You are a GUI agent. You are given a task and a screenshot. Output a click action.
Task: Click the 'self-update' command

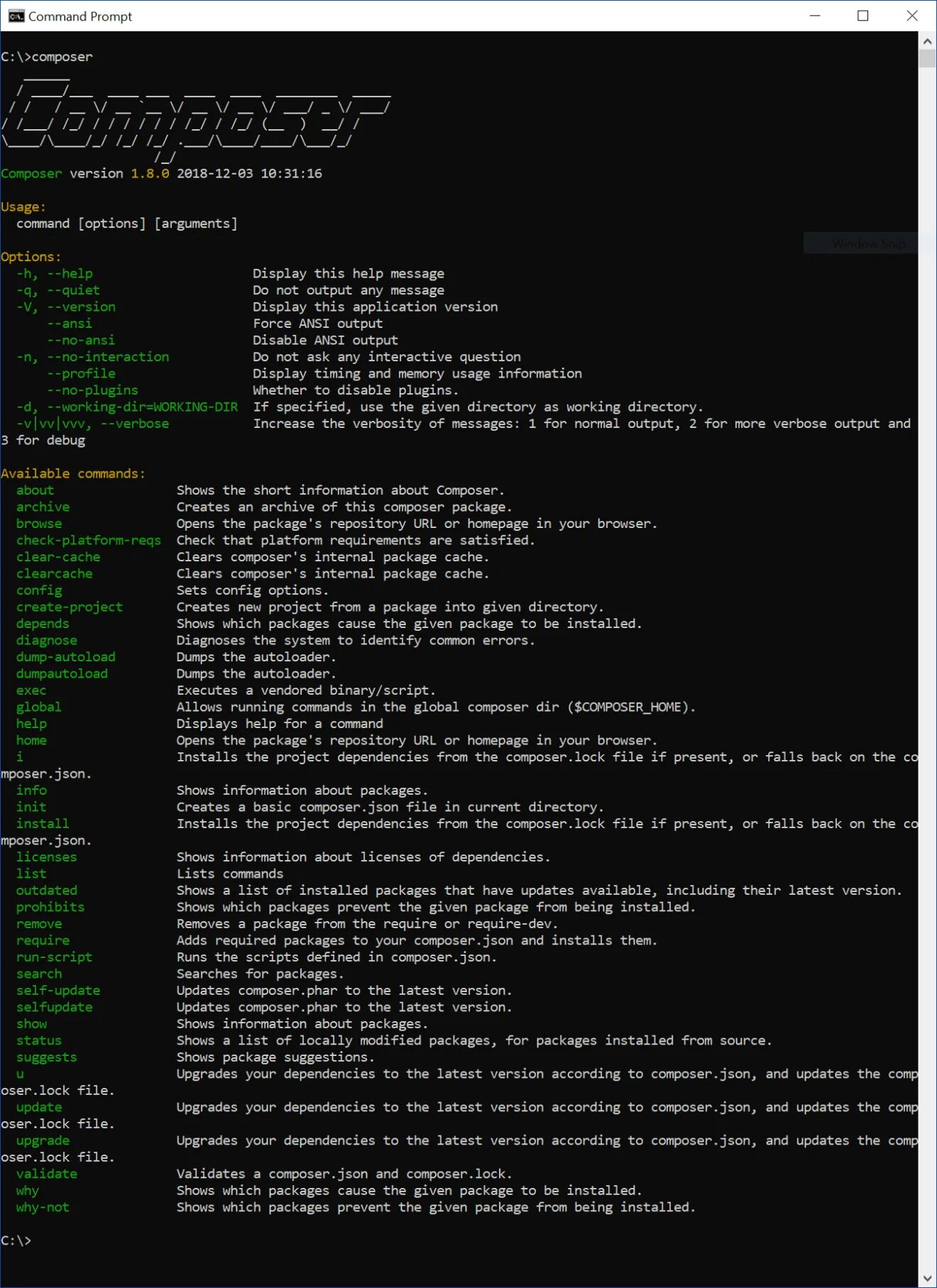pos(58,991)
